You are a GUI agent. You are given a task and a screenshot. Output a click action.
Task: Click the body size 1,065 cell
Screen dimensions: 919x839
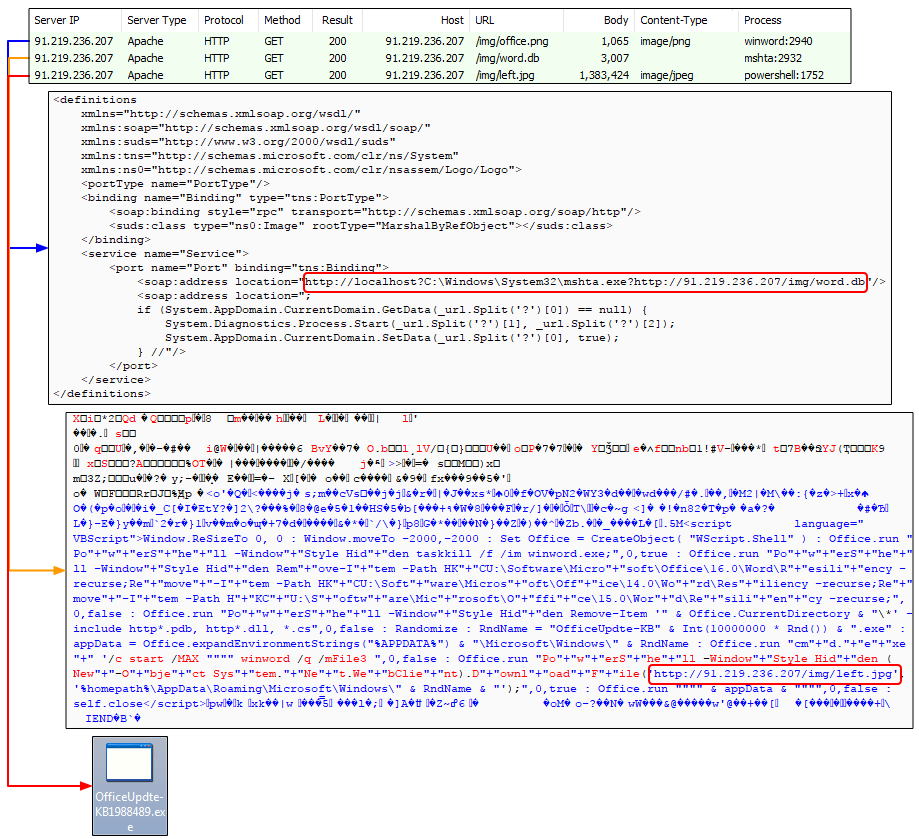point(615,41)
